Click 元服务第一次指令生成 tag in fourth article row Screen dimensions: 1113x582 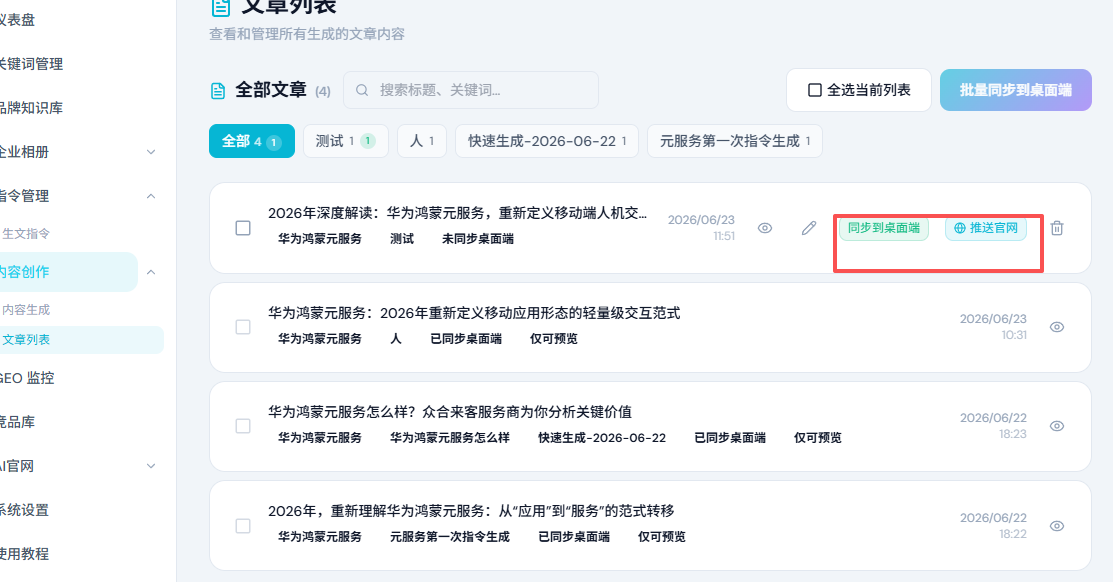pyautogui.click(x=449, y=537)
